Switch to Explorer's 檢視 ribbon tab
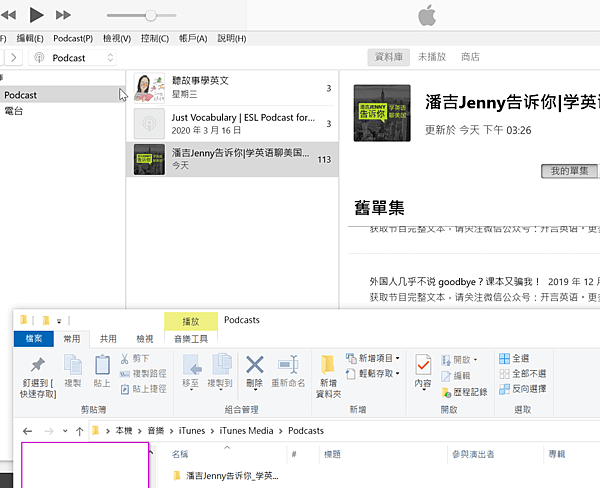Image resolution: width=600 pixels, height=488 pixels. pyautogui.click(x=145, y=339)
